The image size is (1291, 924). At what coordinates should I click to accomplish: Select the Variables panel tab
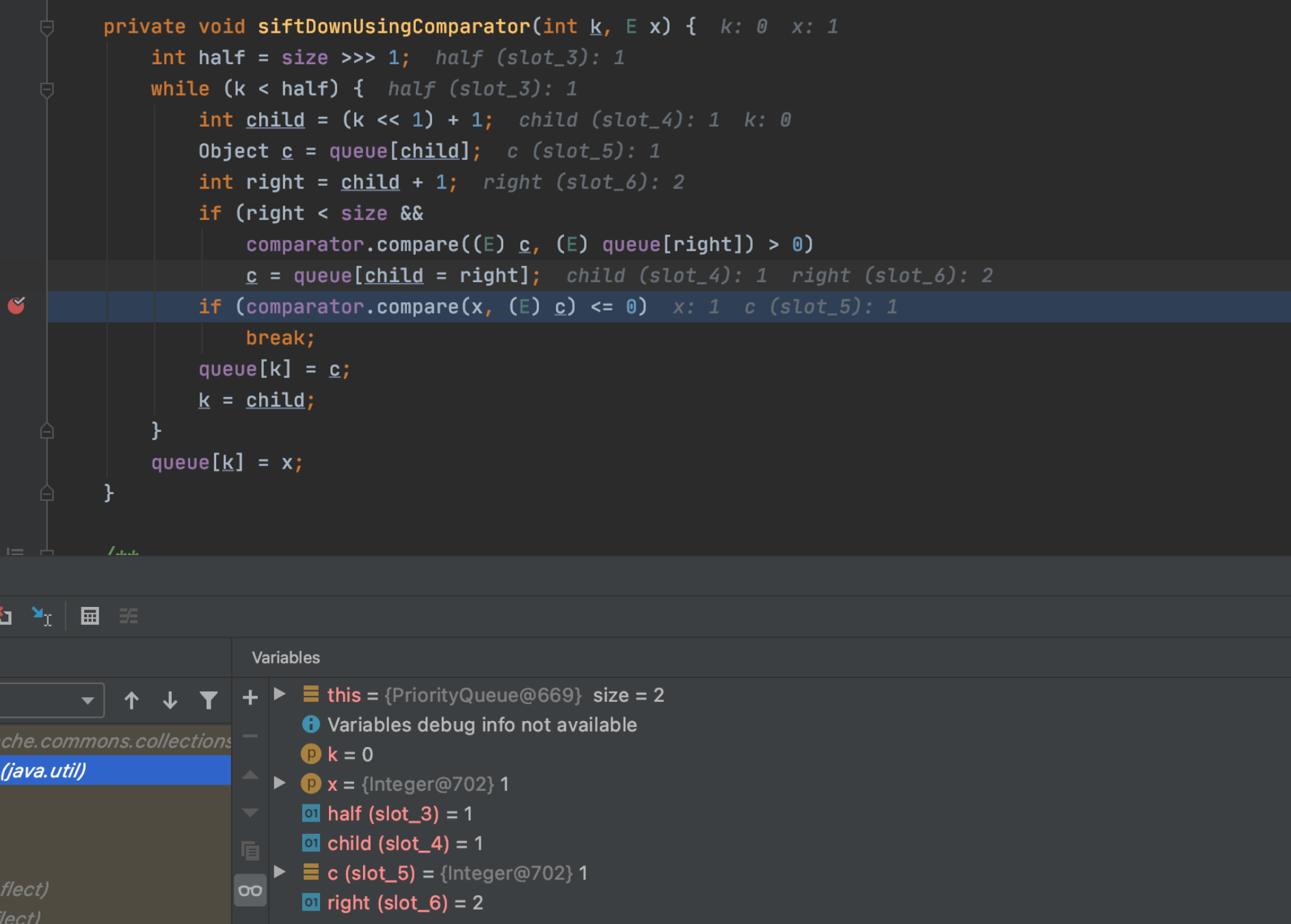point(286,657)
